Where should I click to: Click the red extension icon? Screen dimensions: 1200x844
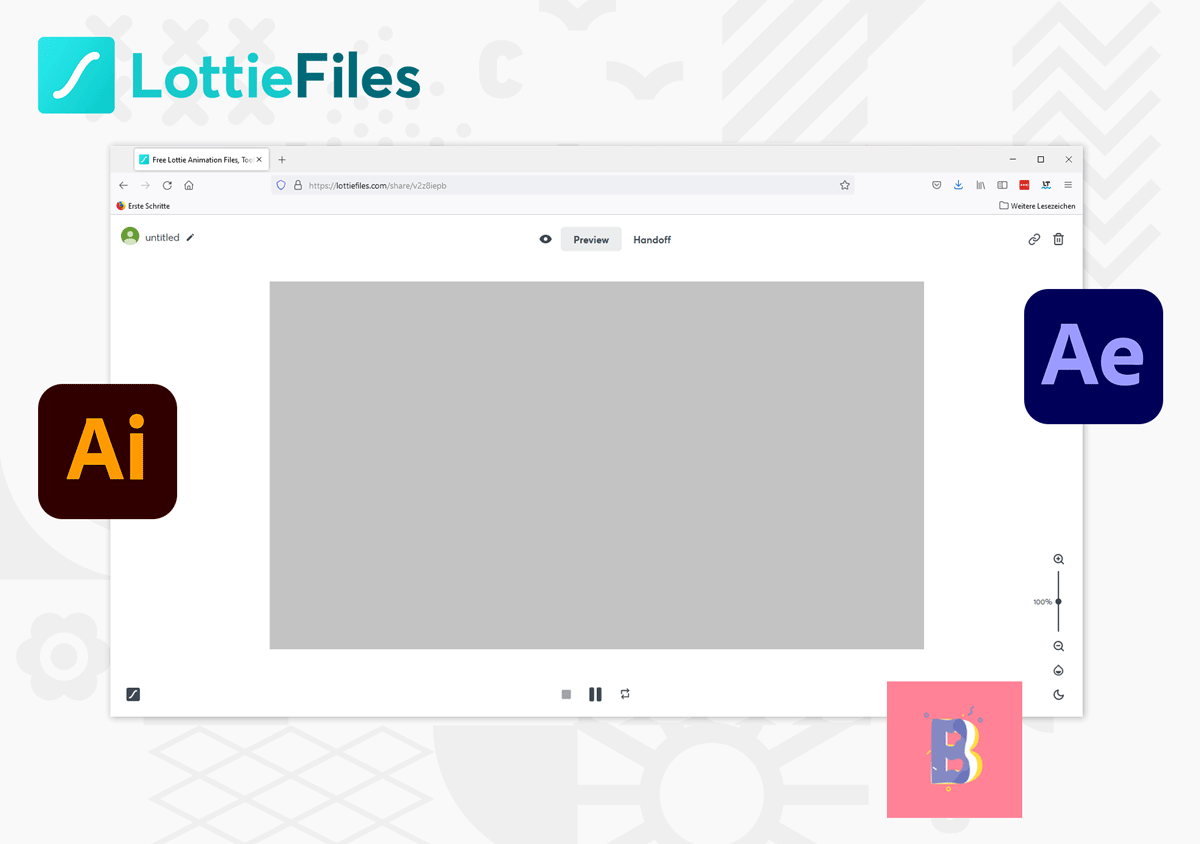(x=1024, y=185)
